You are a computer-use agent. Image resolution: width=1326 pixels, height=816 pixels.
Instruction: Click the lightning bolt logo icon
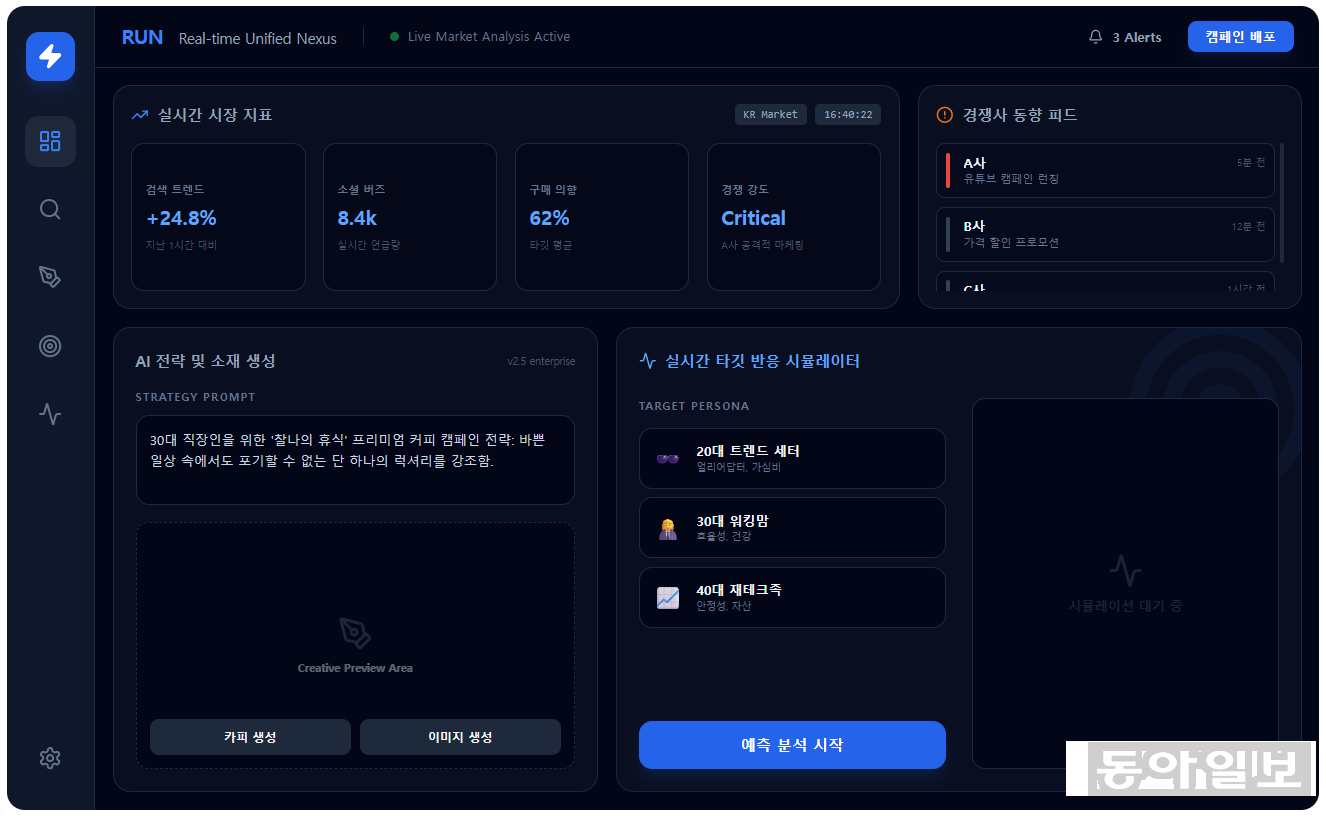coord(50,56)
